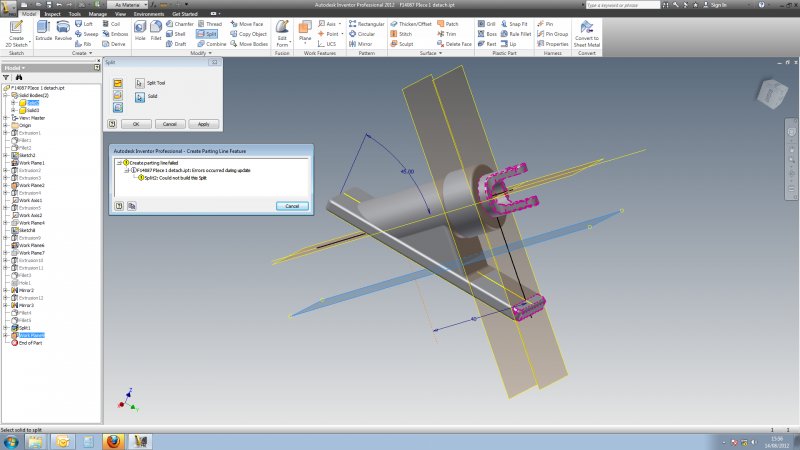Click the ViewCube in the viewport

772,95
